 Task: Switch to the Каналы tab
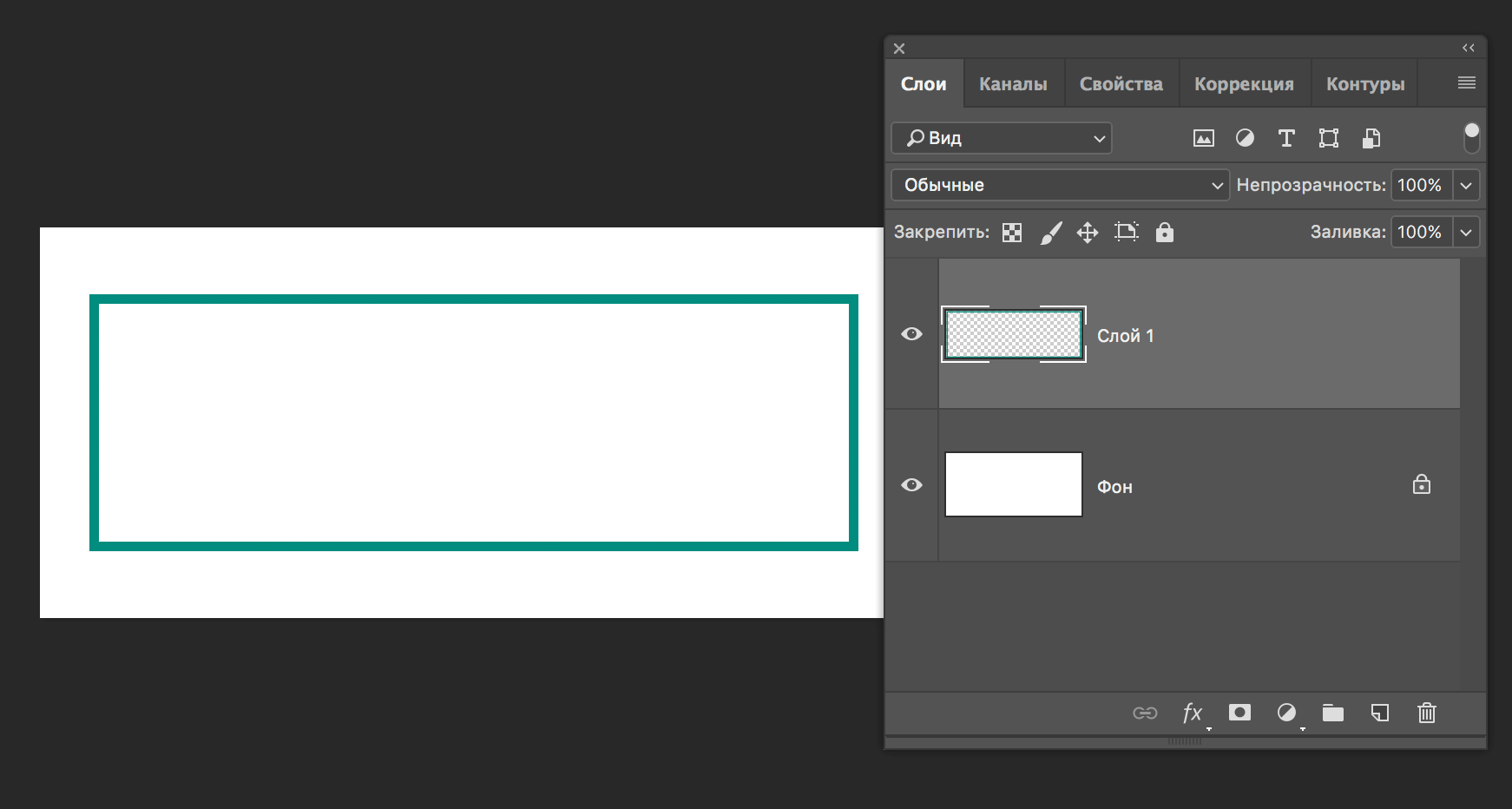(x=1013, y=84)
